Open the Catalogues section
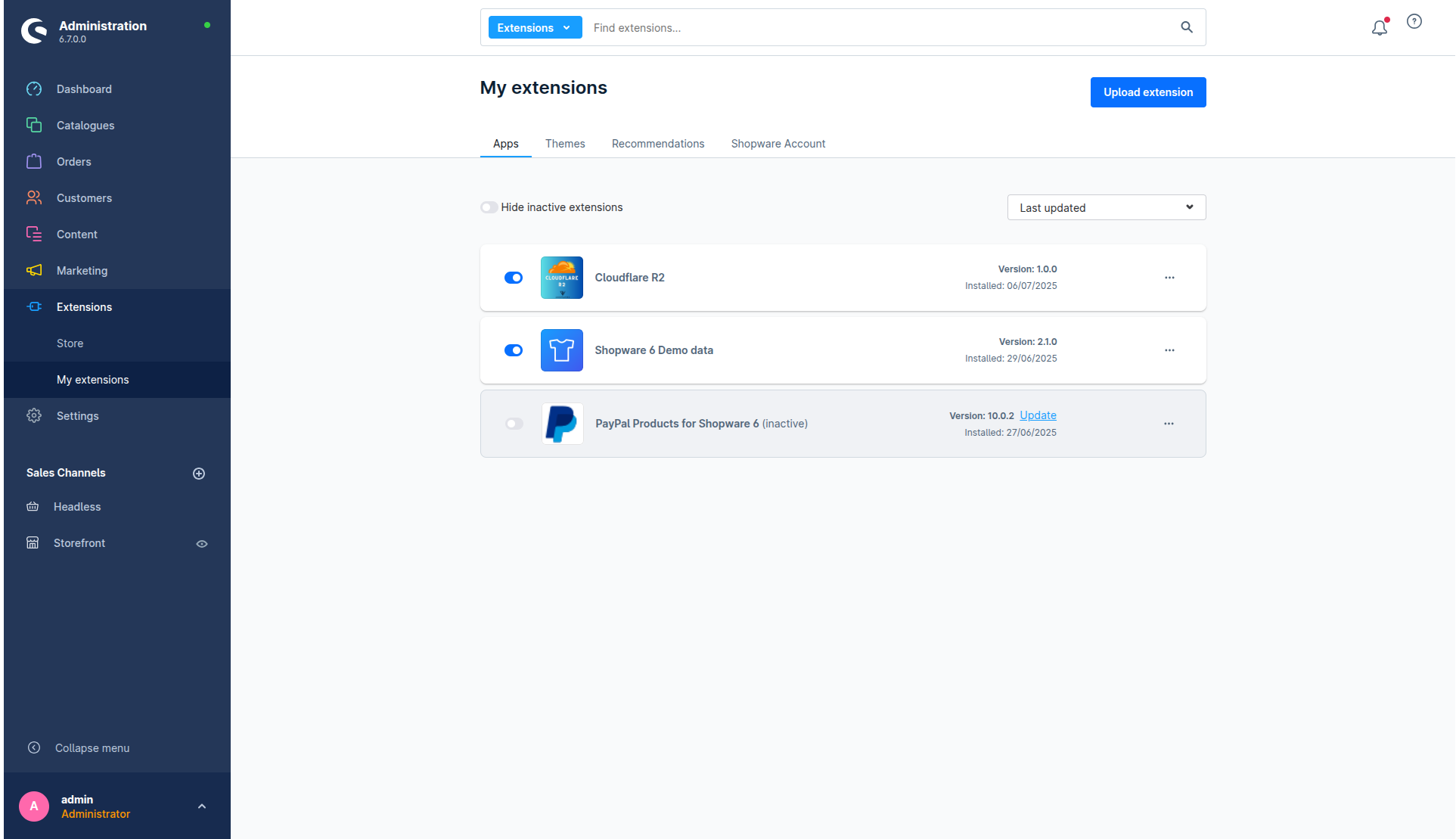 pos(85,126)
